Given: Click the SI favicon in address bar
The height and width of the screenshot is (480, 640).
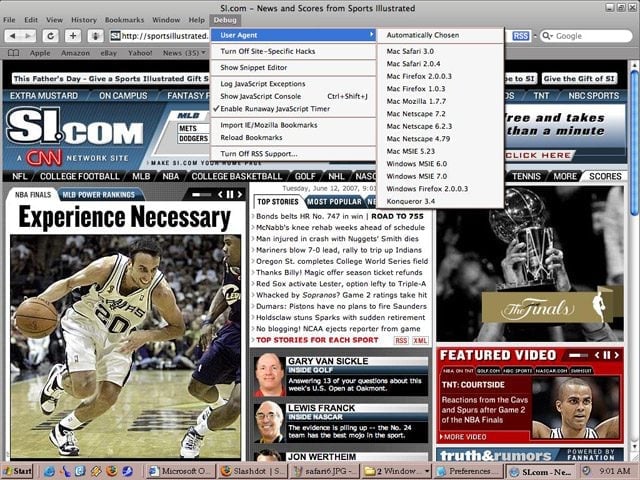Looking at the screenshot, I should pyautogui.click(x=116, y=36).
